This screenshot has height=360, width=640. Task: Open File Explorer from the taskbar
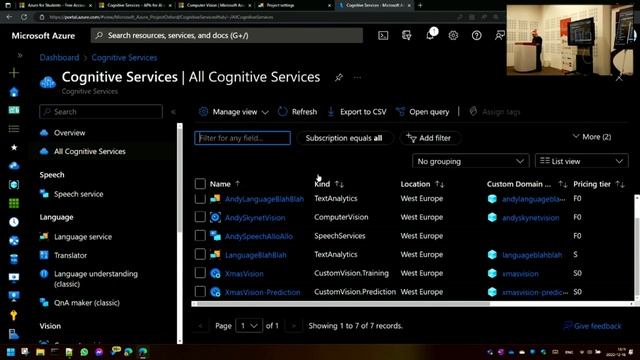40,352
